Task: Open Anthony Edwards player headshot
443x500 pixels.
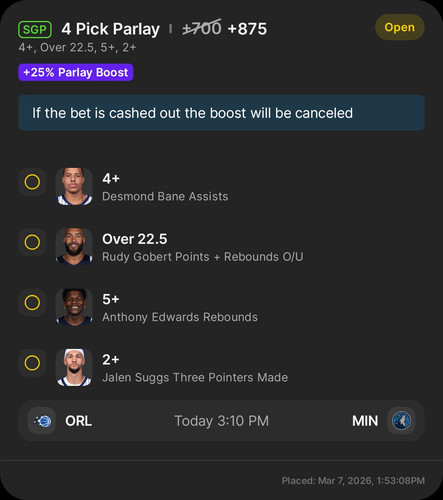Action: point(74,307)
